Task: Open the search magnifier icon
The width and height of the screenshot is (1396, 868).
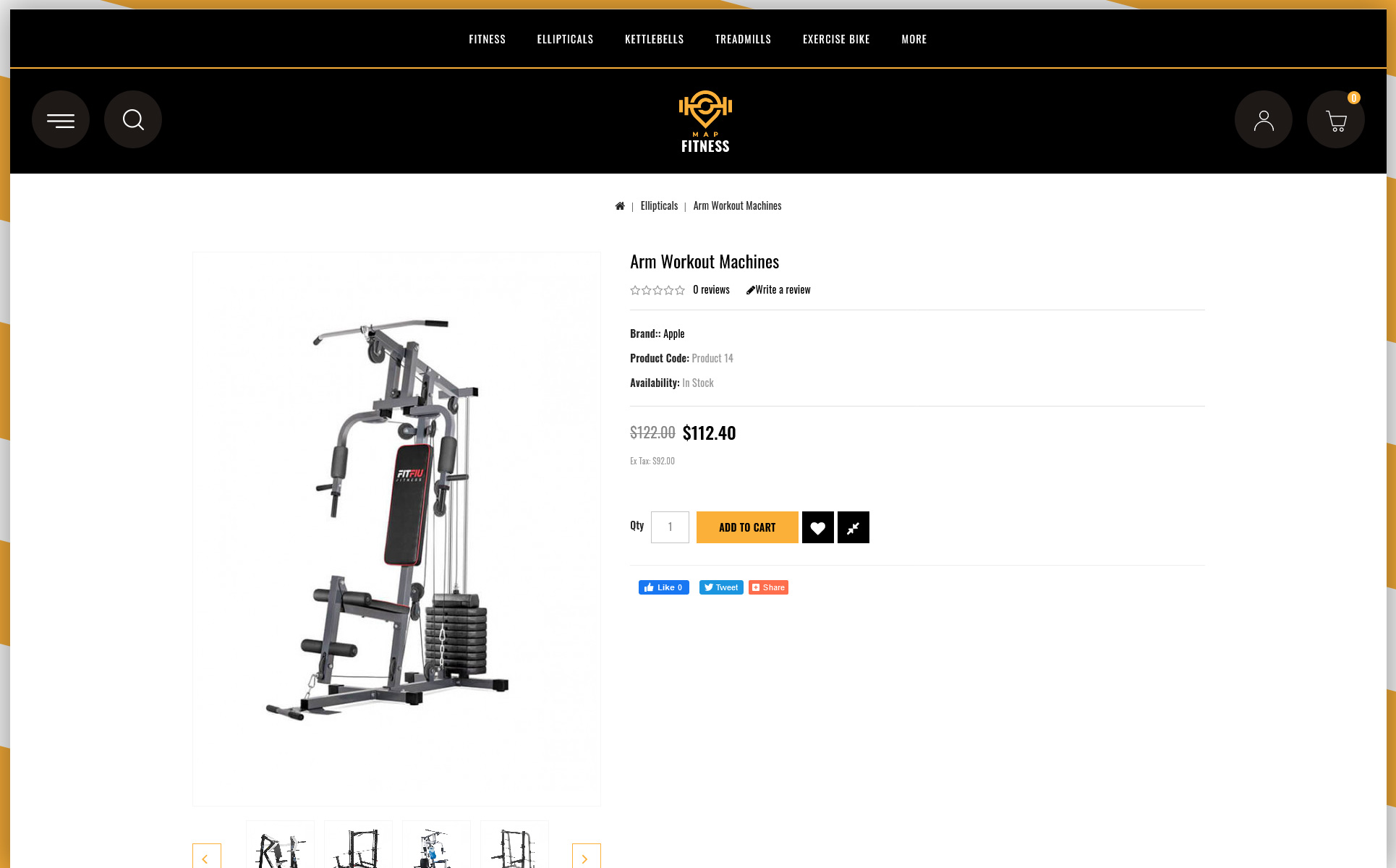Action: (133, 119)
